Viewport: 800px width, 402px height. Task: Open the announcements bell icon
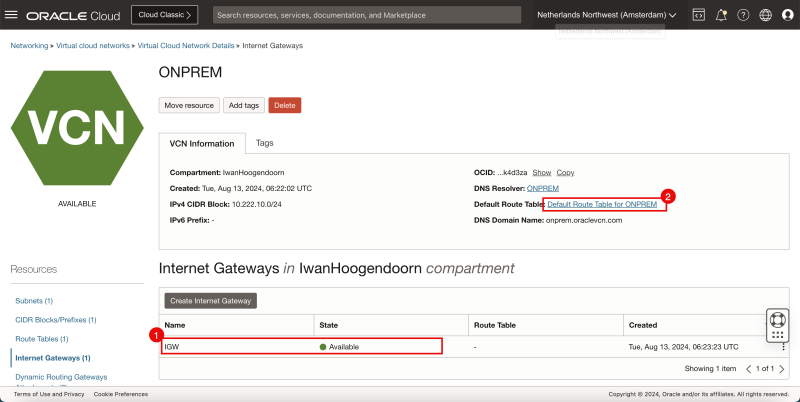[720, 15]
